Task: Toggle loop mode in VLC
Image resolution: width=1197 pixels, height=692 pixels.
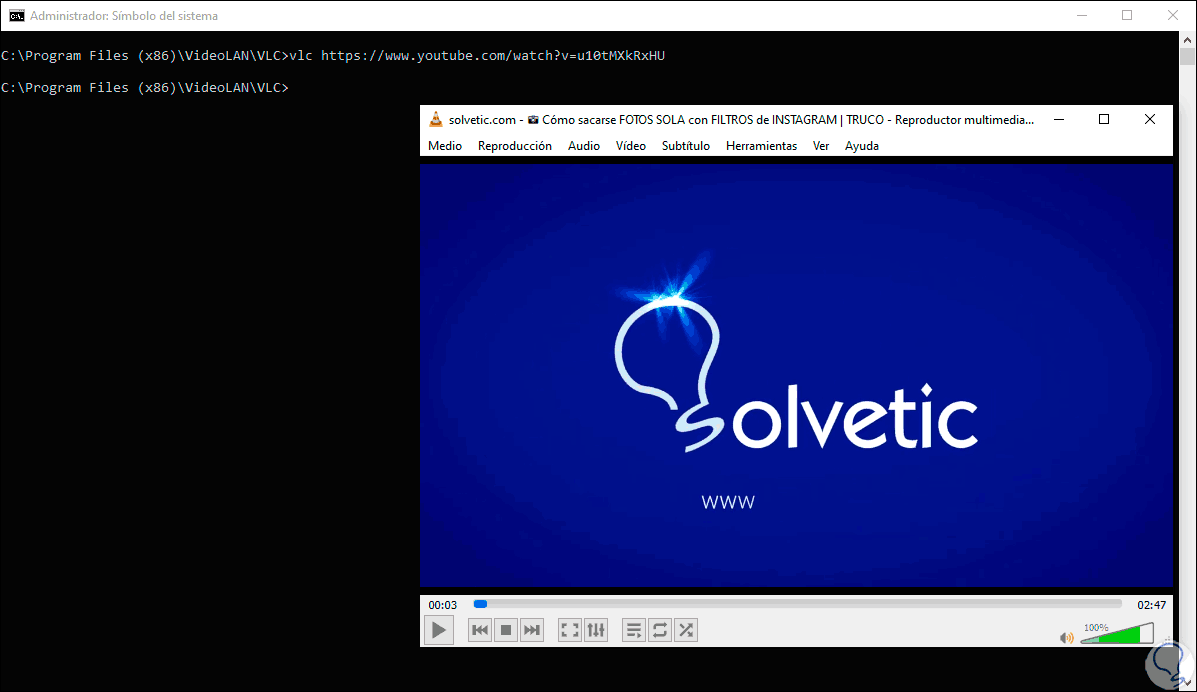Action: pyautogui.click(x=660, y=630)
